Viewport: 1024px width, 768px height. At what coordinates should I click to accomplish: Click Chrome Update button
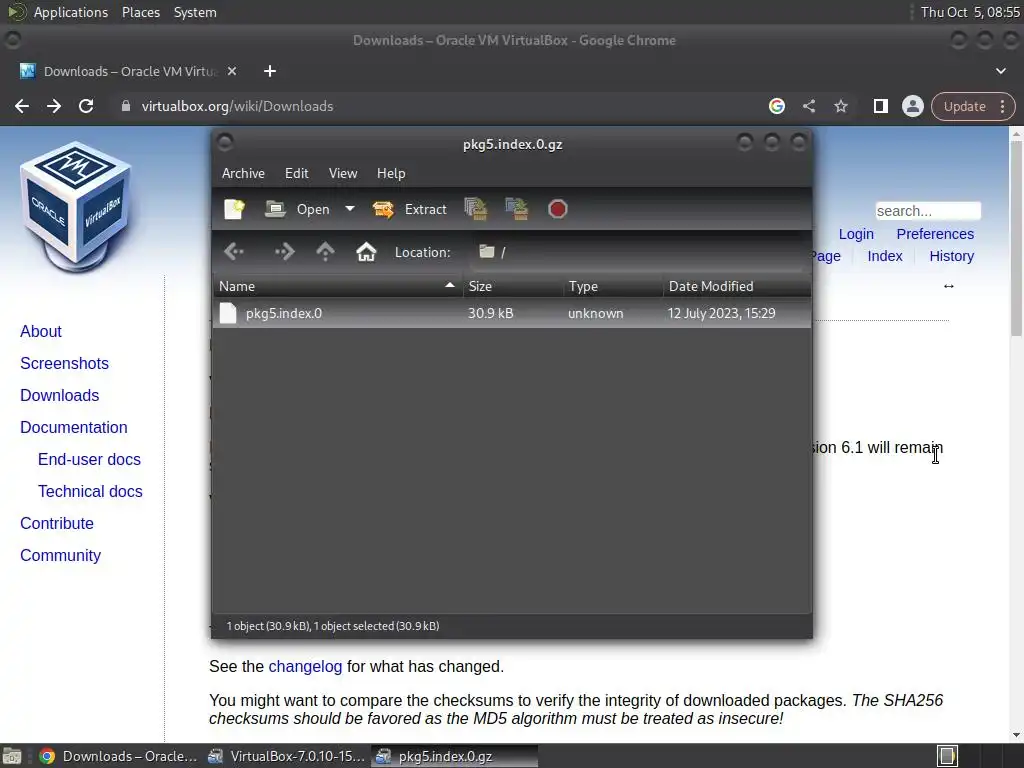point(964,106)
